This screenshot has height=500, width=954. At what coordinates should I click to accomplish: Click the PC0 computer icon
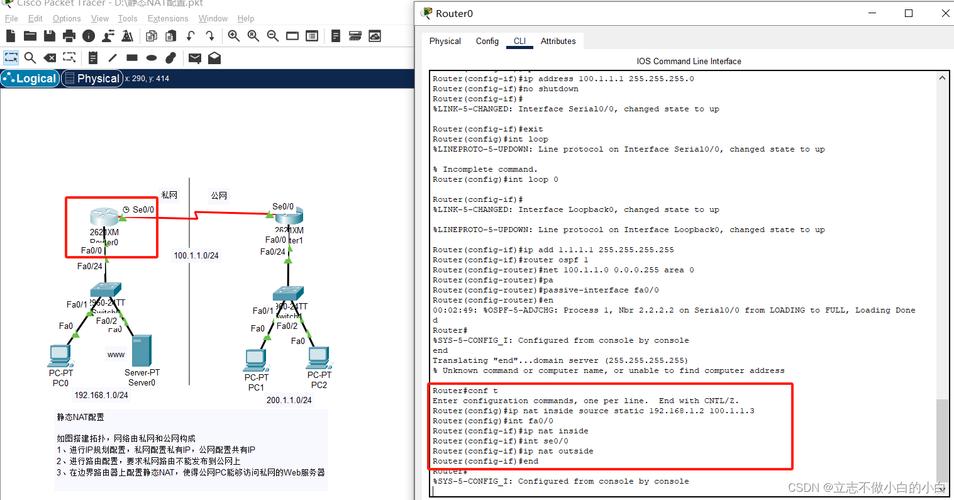point(60,356)
